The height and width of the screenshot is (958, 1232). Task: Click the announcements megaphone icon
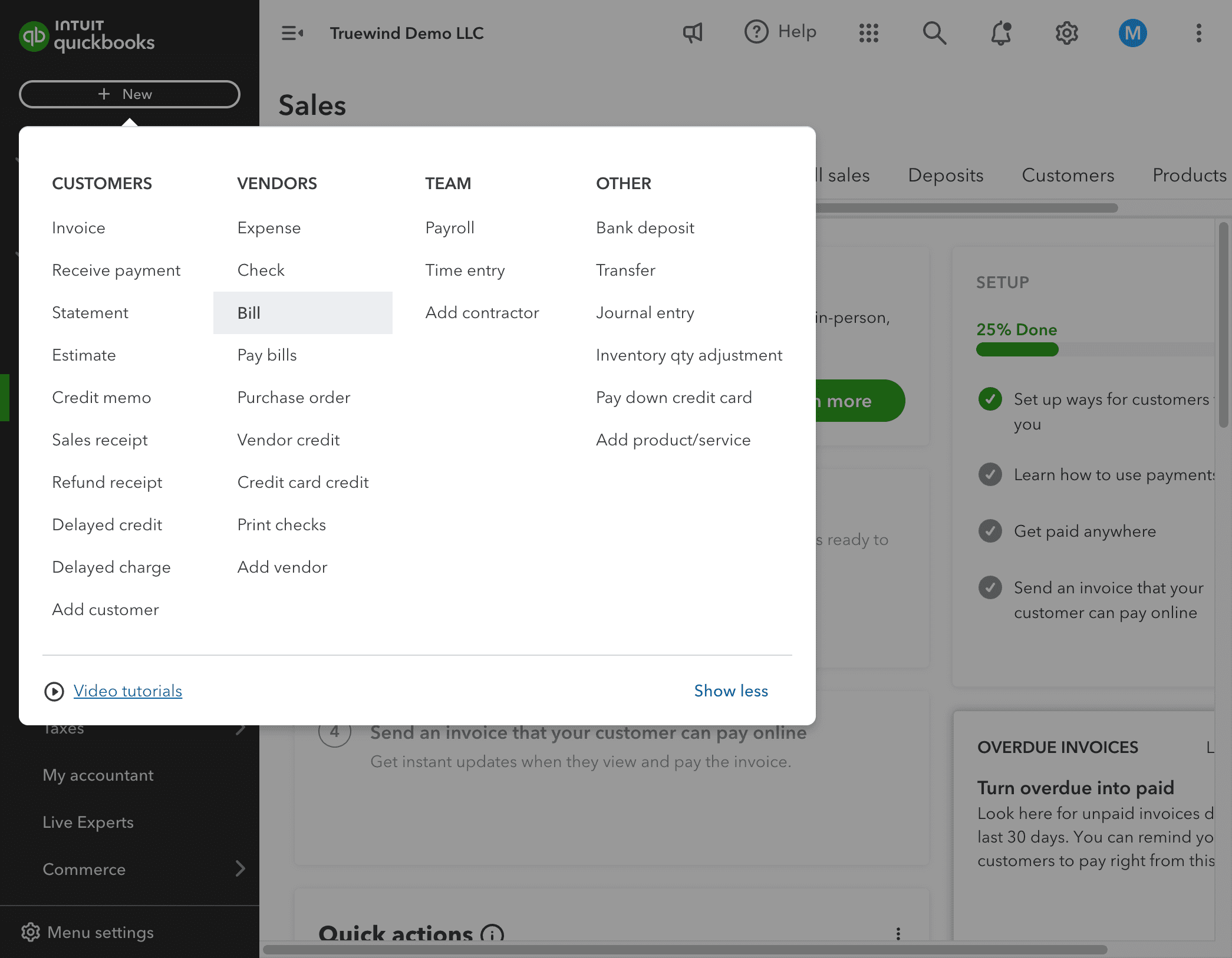(693, 33)
